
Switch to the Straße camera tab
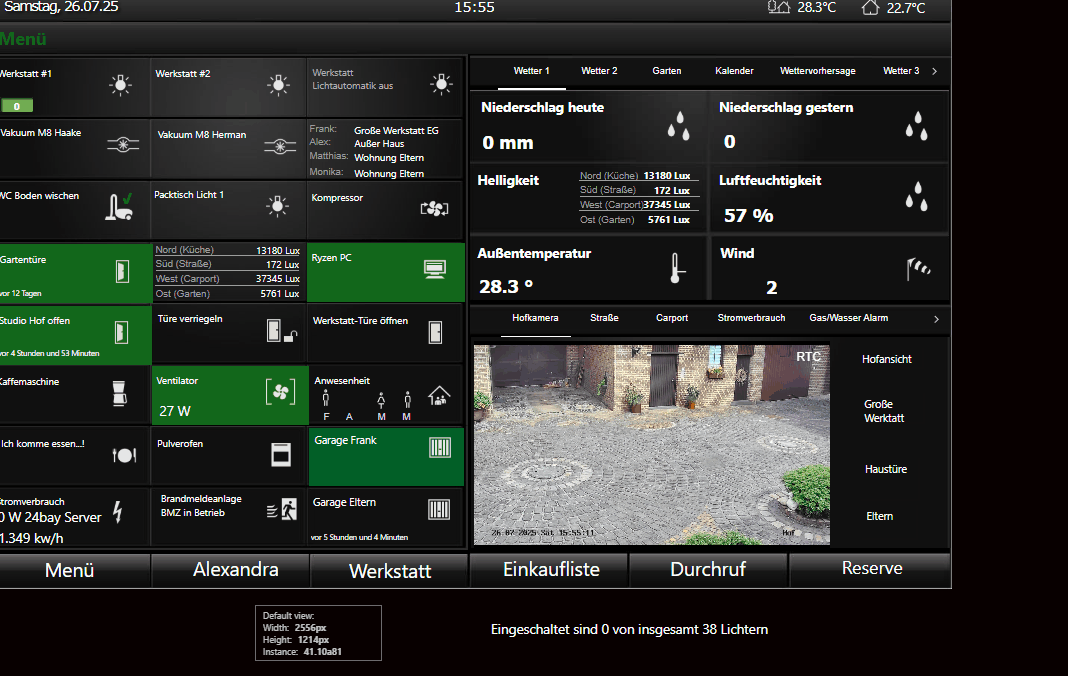tap(604, 318)
